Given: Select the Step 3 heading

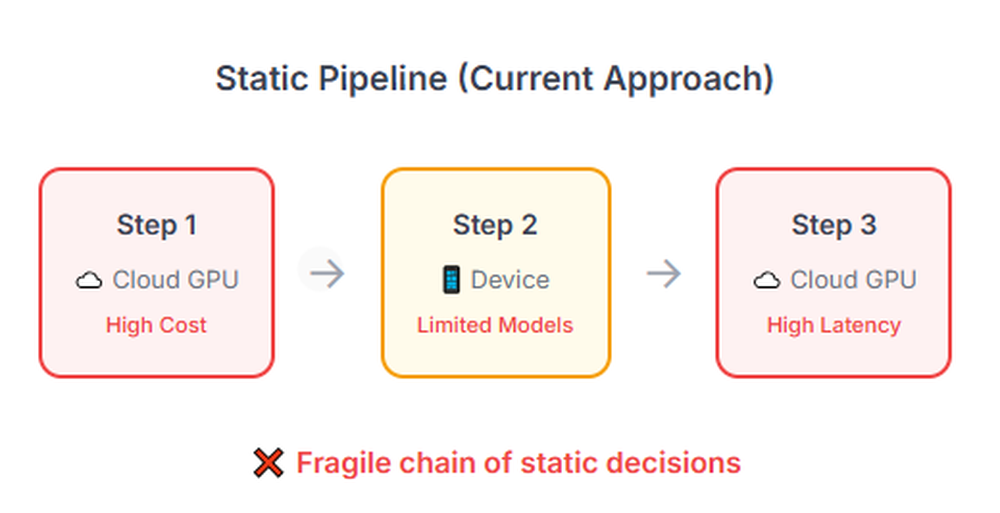Looking at the screenshot, I should (834, 225).
